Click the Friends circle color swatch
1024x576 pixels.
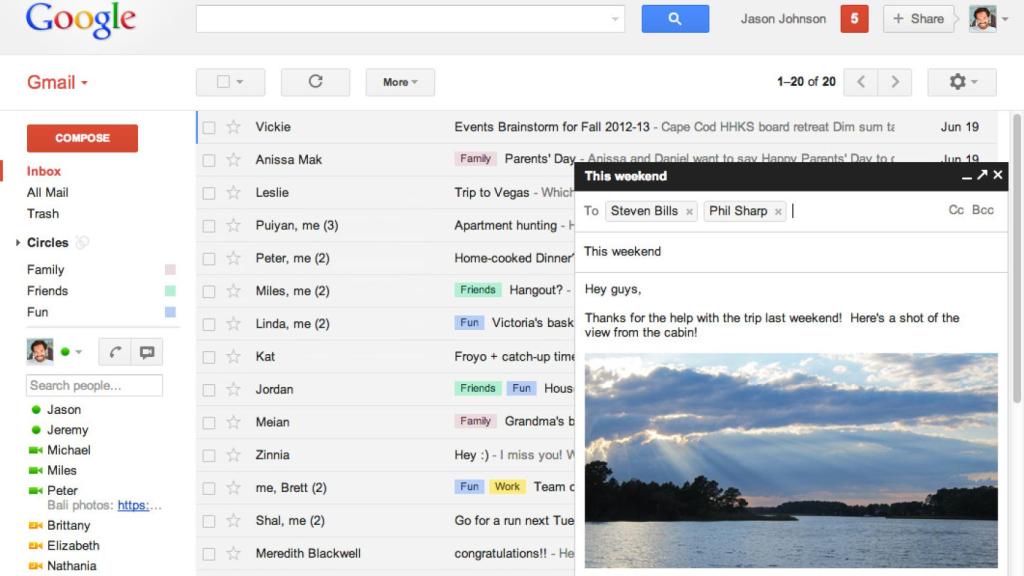pos(170,291)
